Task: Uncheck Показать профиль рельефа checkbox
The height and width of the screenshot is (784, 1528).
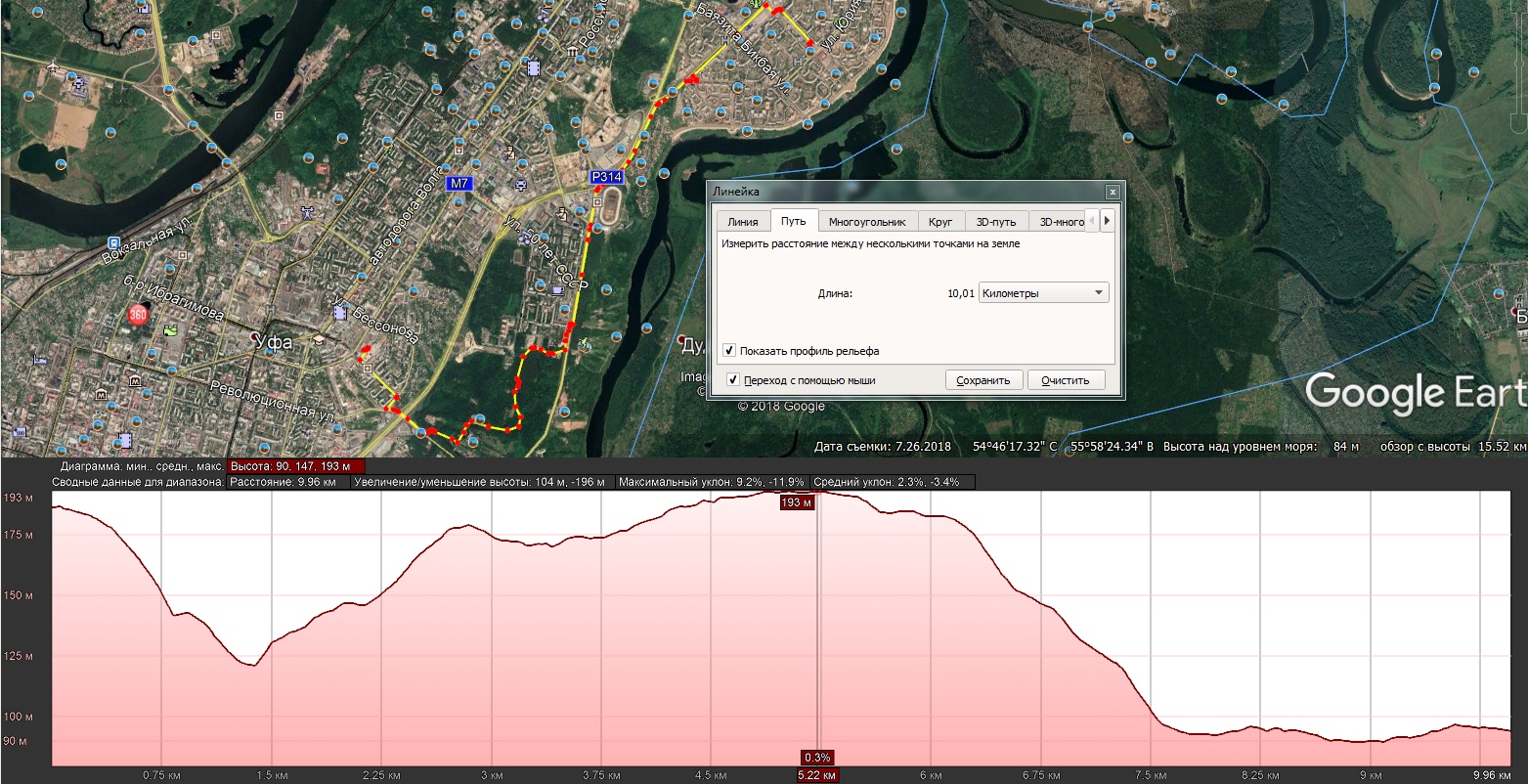Action: [729, 351]
